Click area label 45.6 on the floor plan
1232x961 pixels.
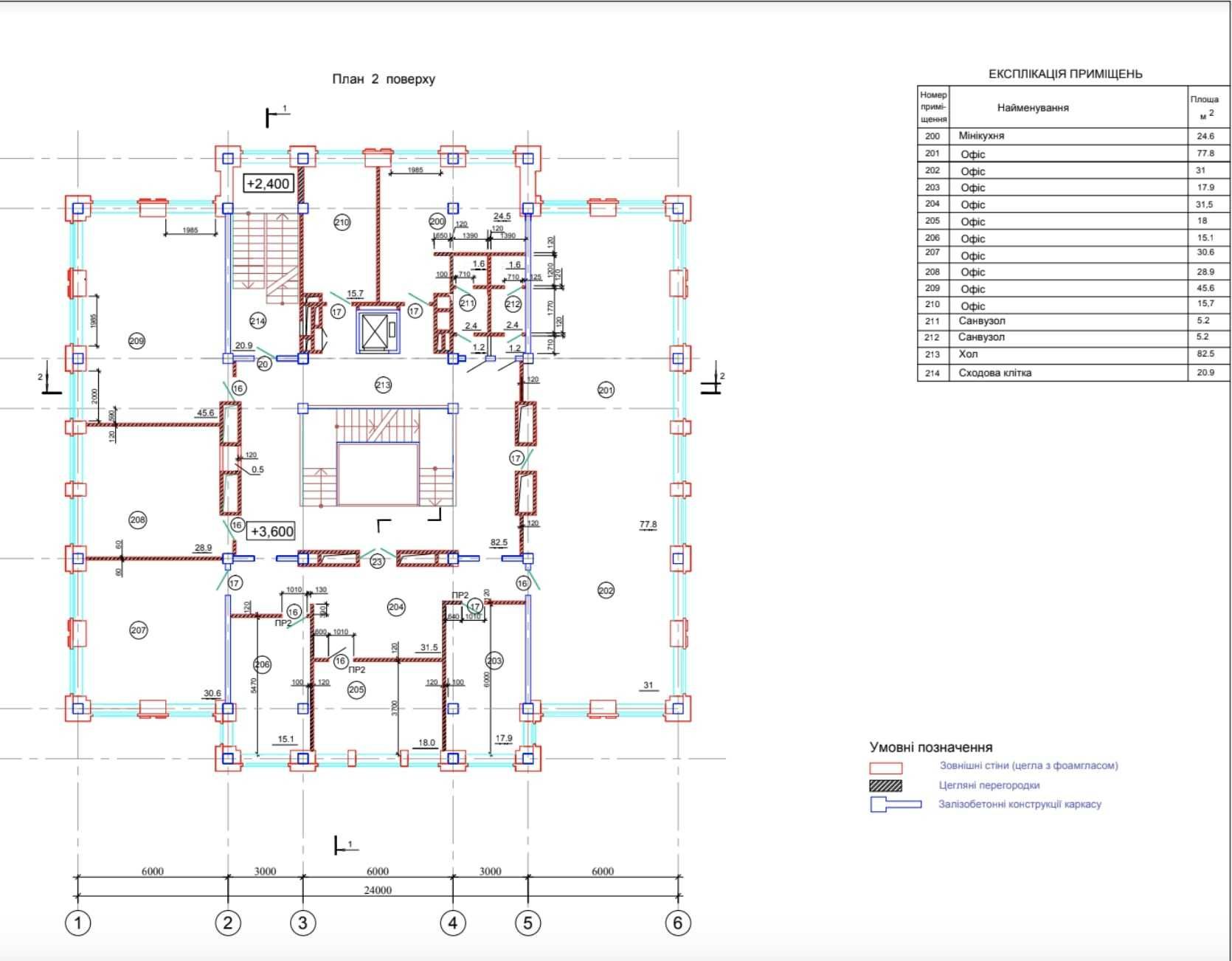205,413
